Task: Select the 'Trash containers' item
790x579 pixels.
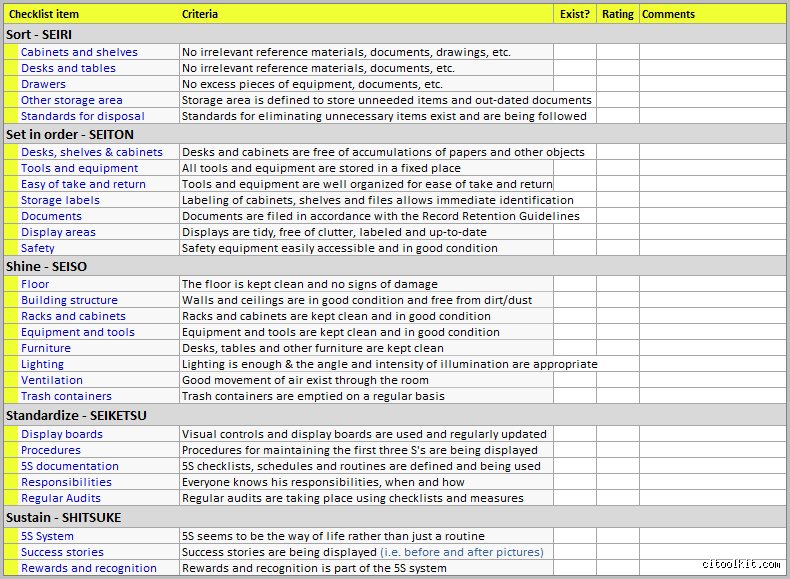Action: click(66, 396)
